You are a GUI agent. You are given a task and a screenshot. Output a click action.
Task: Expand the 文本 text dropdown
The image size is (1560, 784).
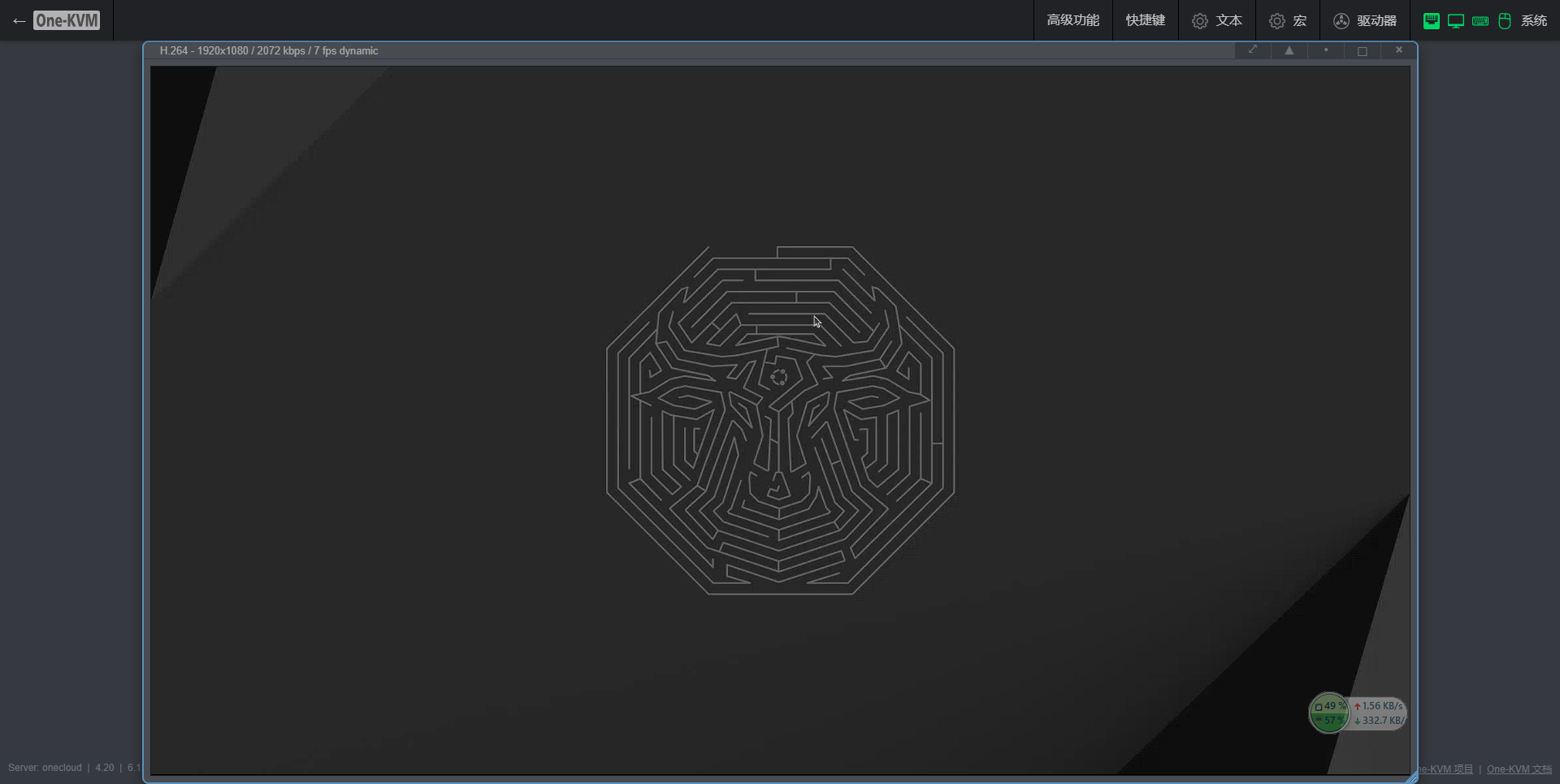point(1216,20)
